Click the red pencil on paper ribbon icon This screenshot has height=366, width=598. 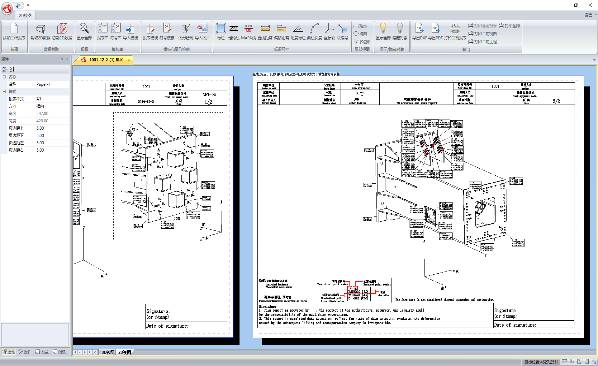(62, 29)
